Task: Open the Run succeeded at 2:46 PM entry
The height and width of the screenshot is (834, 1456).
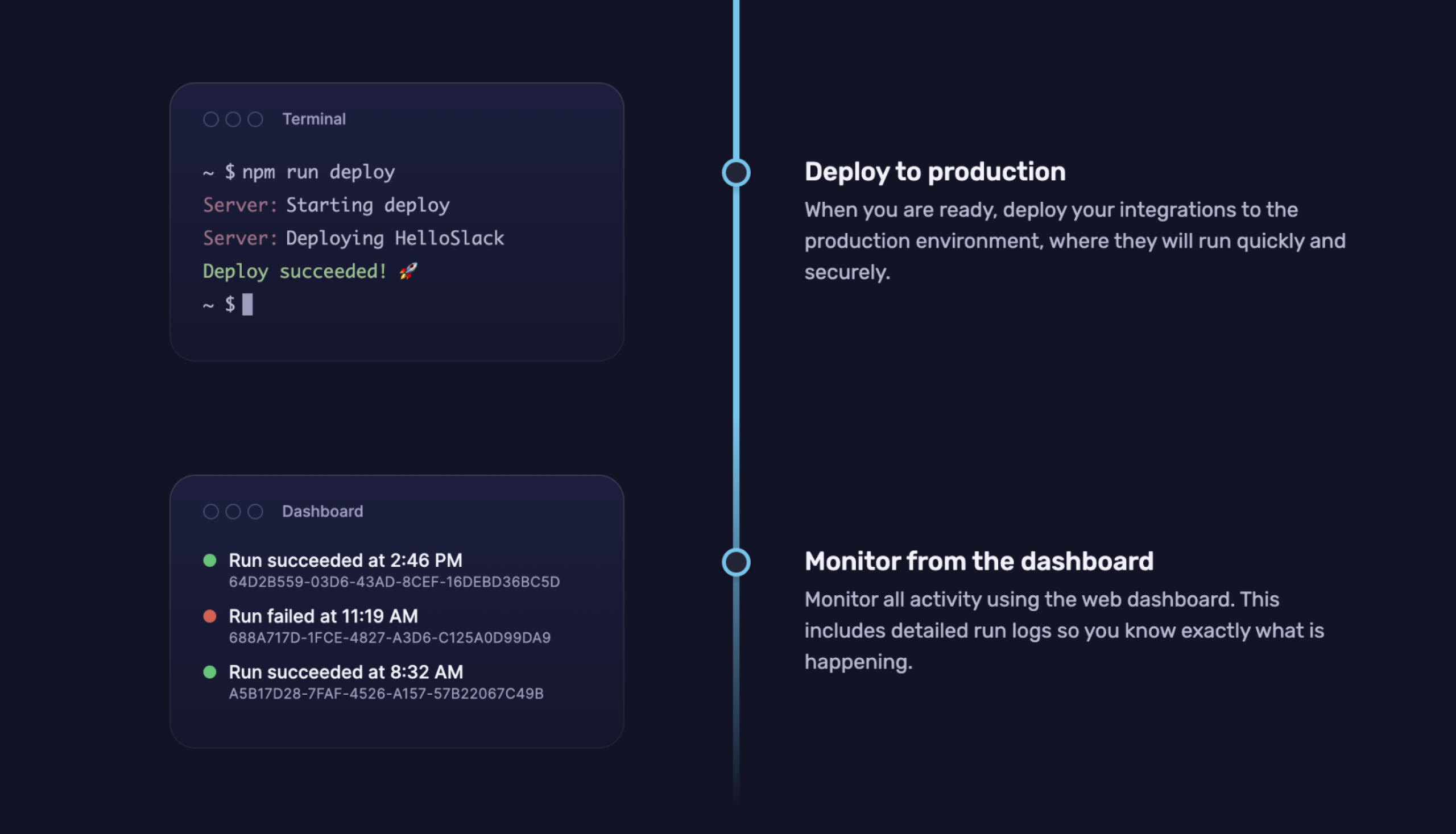Action: 346,560
